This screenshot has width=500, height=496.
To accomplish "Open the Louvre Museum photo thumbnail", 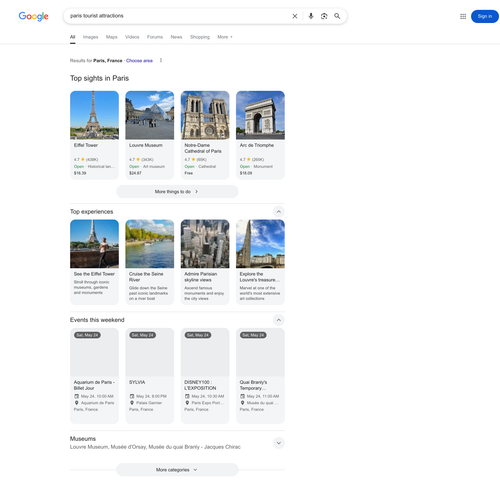I will [x=150, y=115].
